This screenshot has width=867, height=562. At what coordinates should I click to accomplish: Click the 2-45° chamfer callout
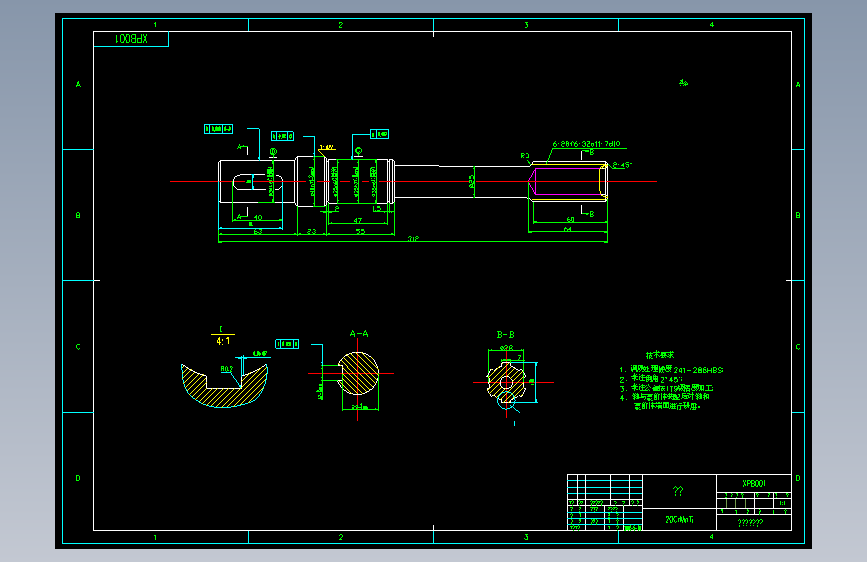[x=622, y=165]
